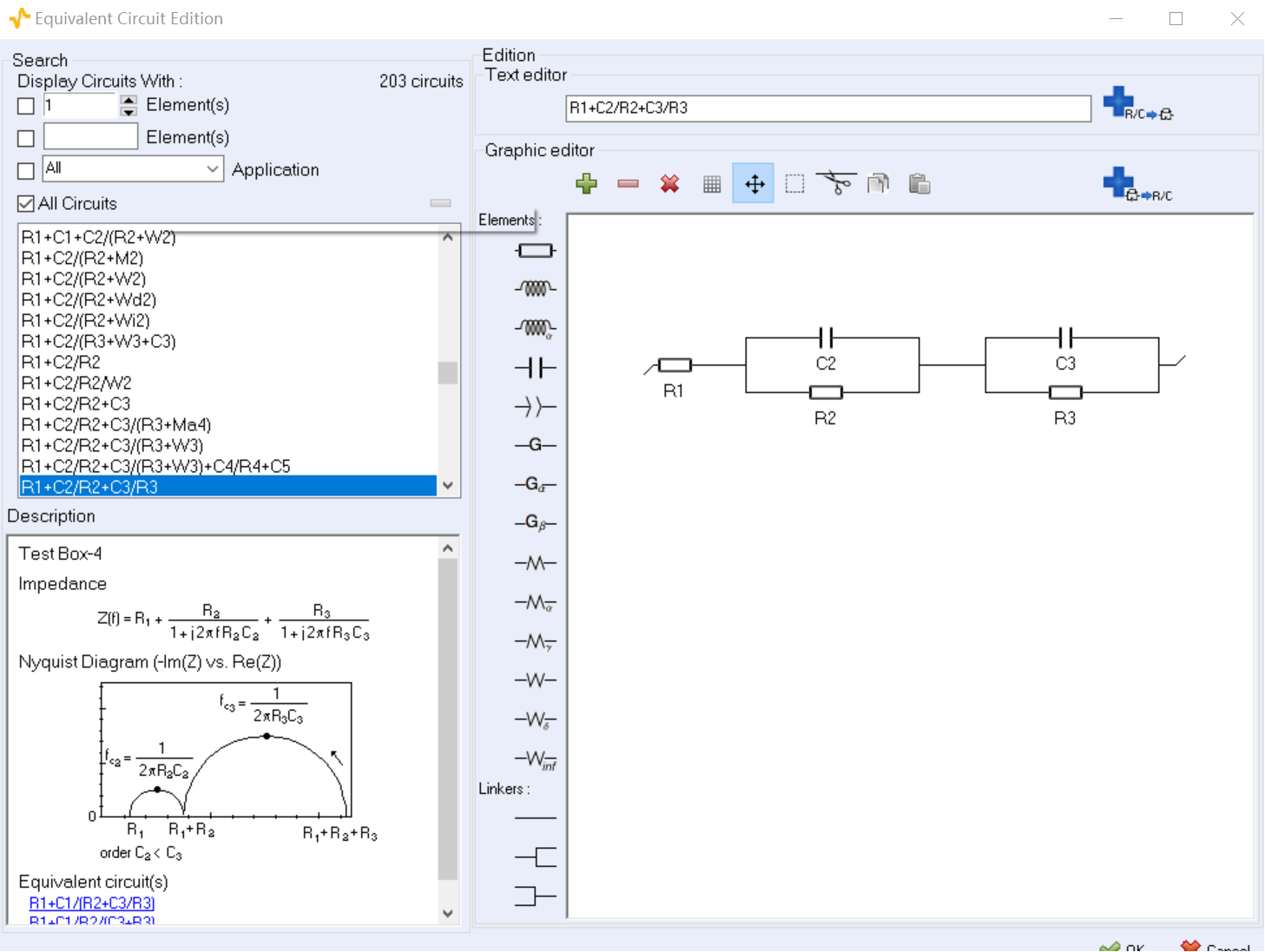Click the red minus remove icon
Image resolution: width=1265 pixels, height=952 pixels.
point(628,184)
